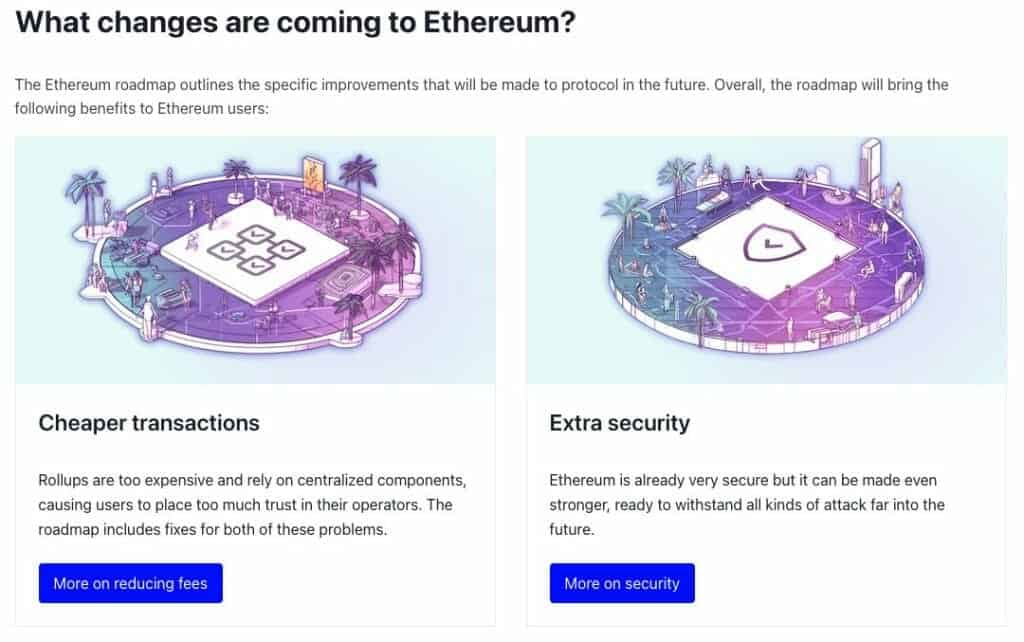Click the white diamond platform in security illustration

click(768, 248)
